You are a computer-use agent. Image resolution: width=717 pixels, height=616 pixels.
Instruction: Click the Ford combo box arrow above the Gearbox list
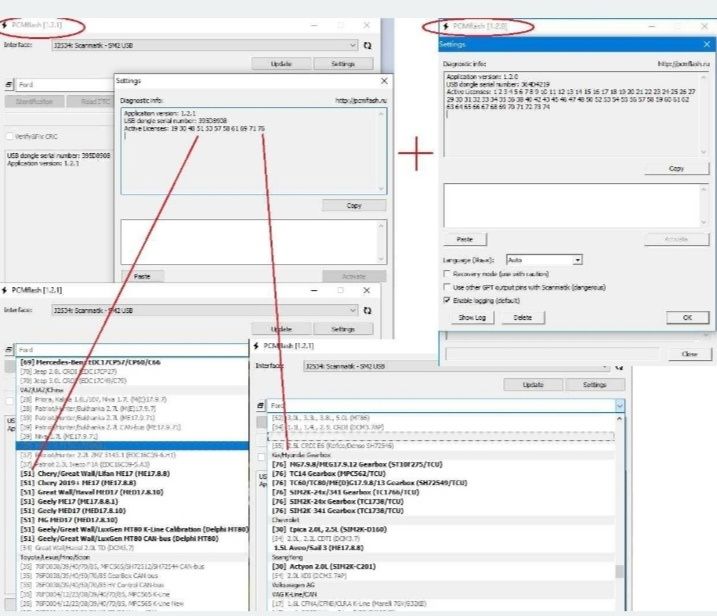[x=620, y=406]
